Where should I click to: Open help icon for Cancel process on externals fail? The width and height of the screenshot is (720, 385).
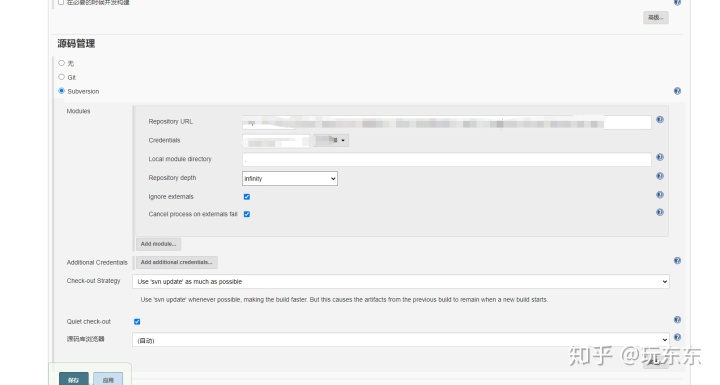660,212
